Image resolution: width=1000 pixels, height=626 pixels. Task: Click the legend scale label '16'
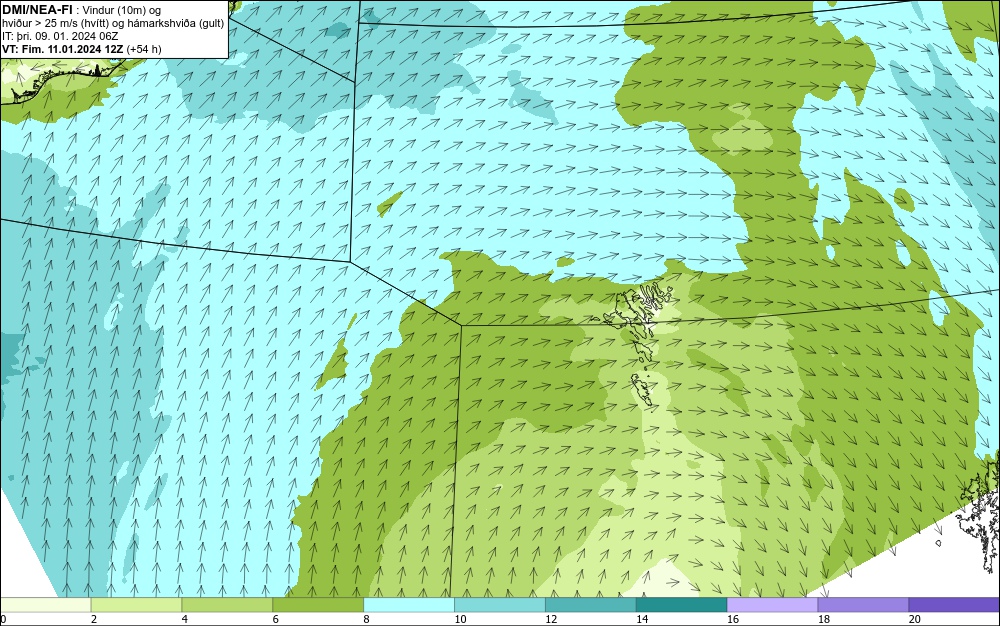[x=733, y=619]
